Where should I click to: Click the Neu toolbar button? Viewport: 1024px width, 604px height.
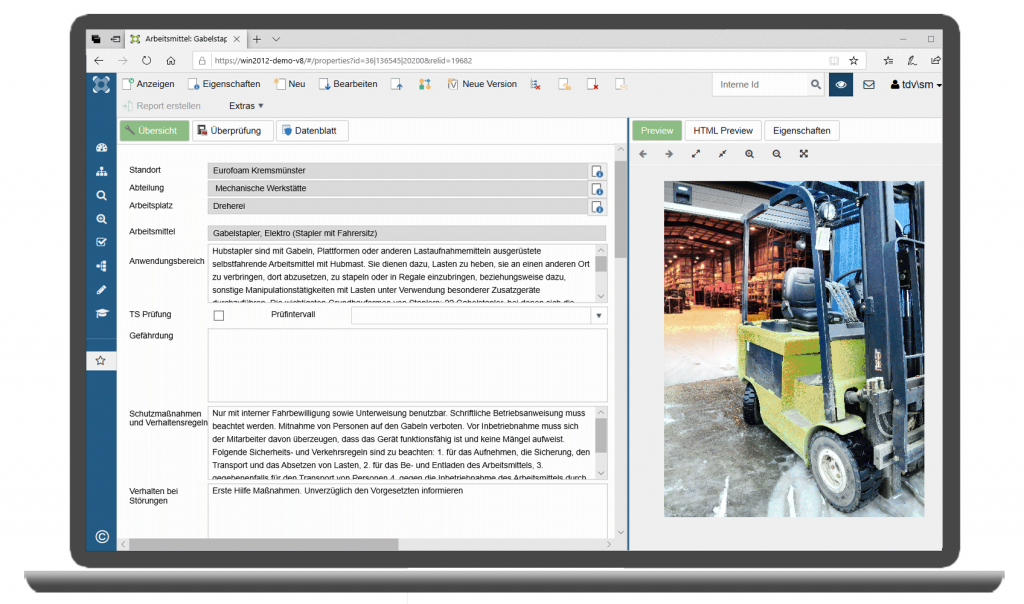point(291,84)
